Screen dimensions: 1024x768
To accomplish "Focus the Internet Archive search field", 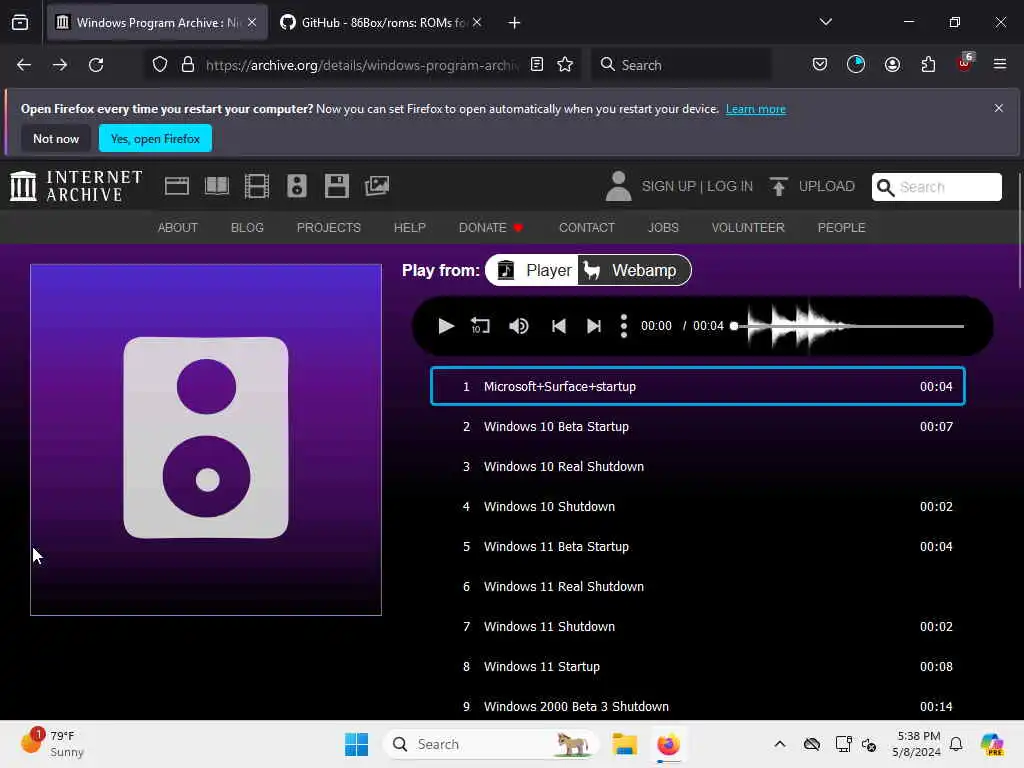I will coord(936,187).
